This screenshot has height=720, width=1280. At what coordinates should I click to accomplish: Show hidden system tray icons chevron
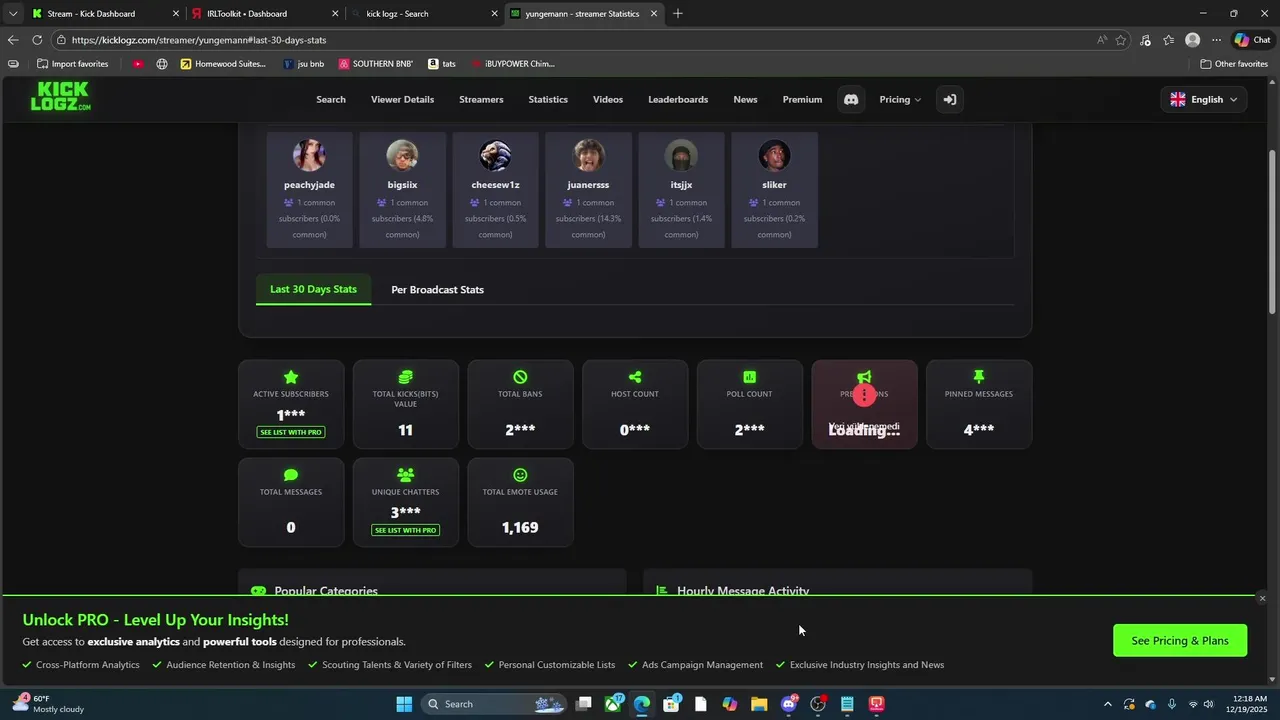coord(1107,704)
